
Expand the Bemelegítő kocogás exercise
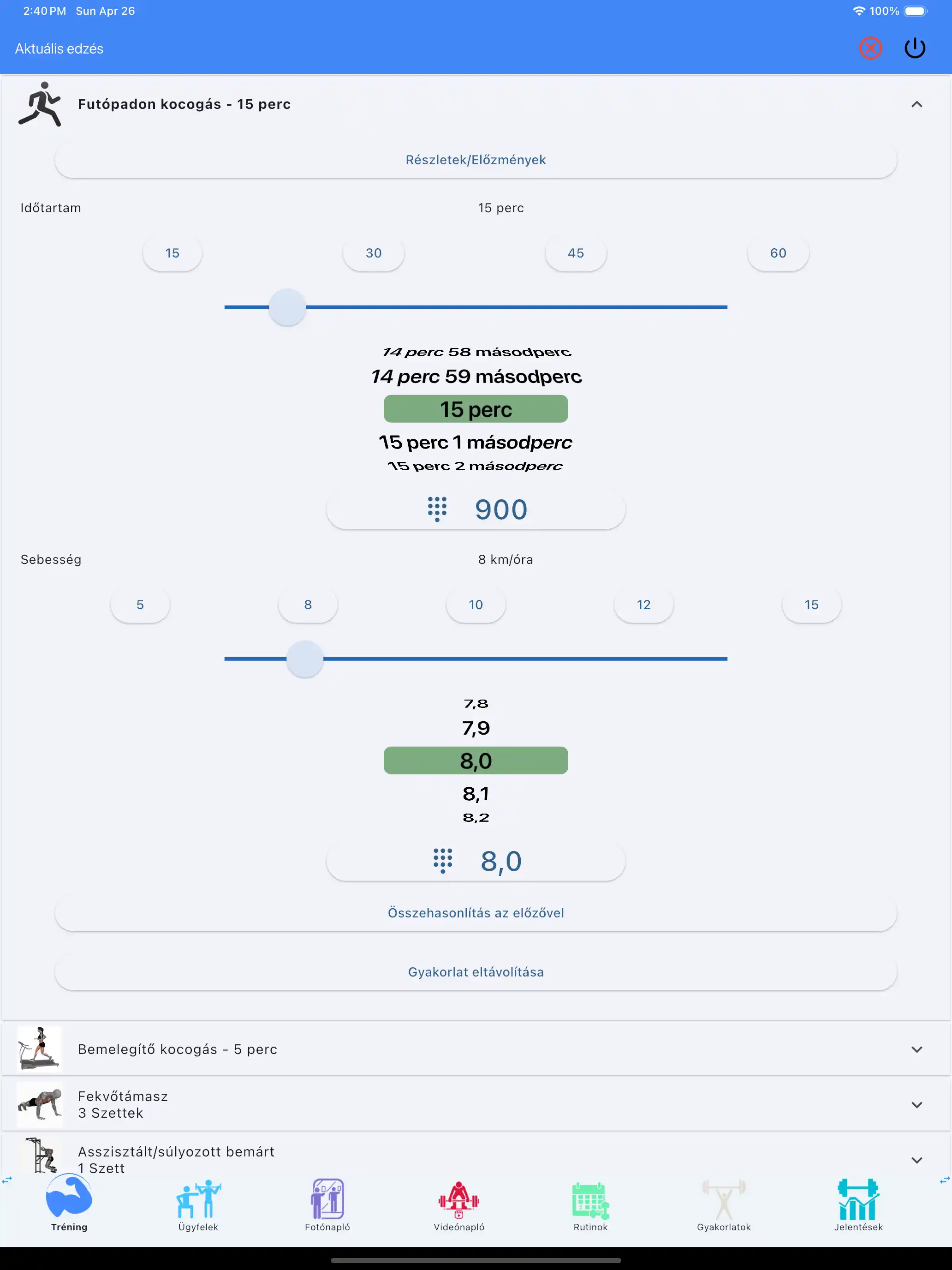(x=916, y=1049)
